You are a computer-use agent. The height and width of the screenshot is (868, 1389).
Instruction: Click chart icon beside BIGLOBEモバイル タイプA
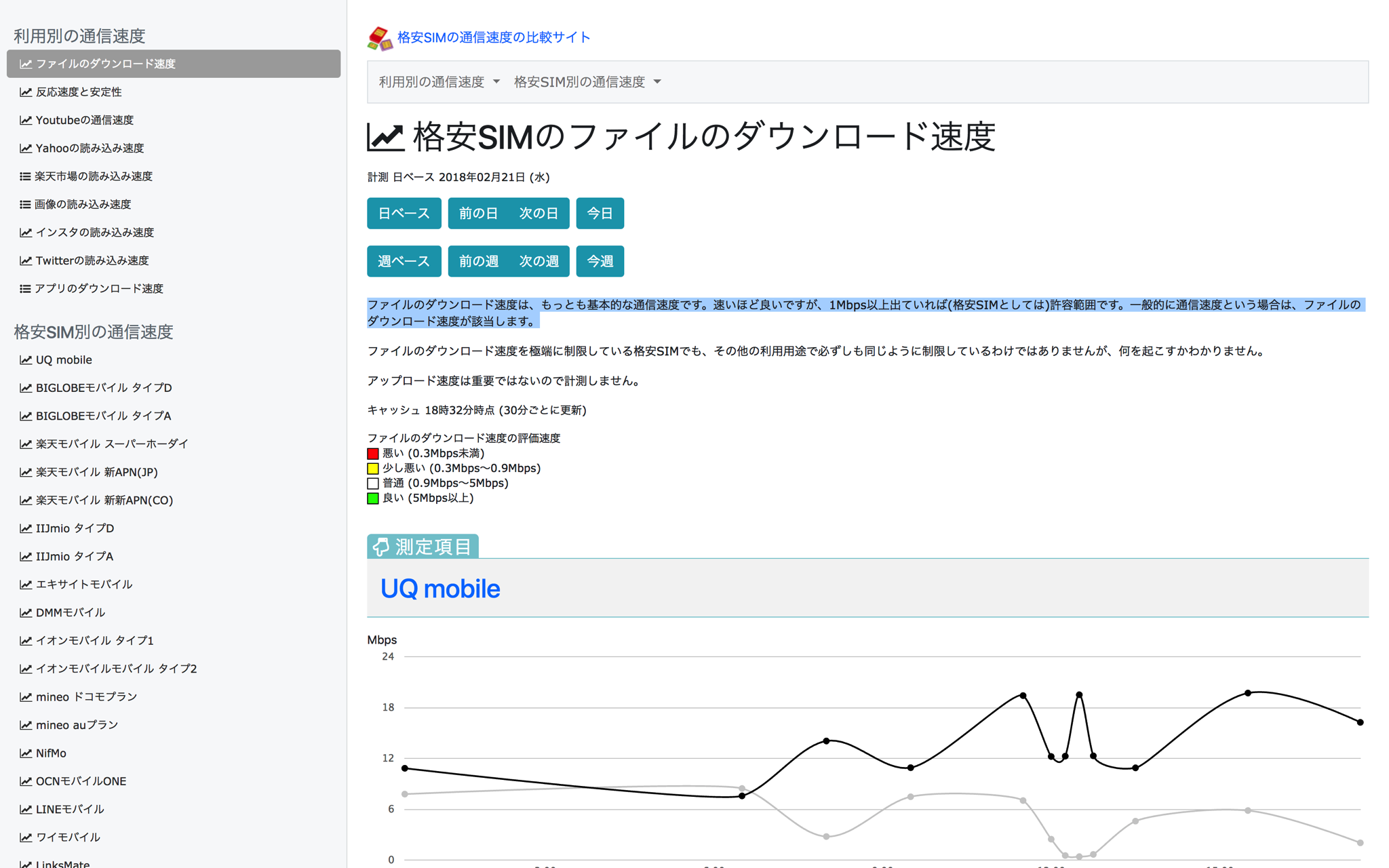(26, 416)
